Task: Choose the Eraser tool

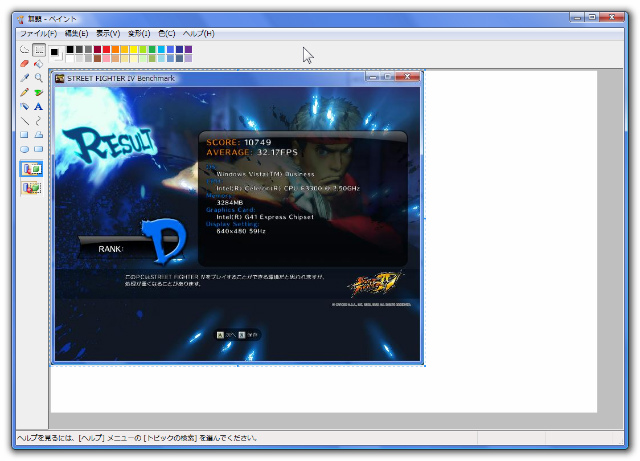Action: [x=24, y=64]
